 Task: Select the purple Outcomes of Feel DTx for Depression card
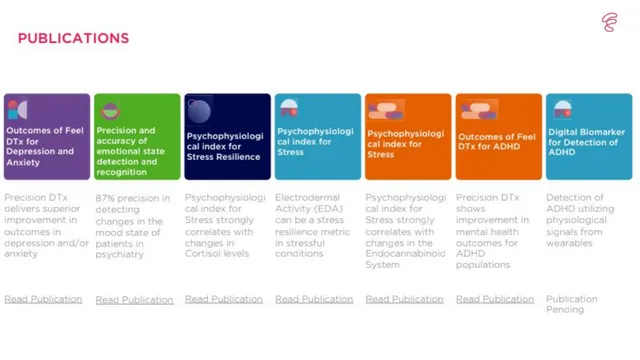click(x=47, y=137)
